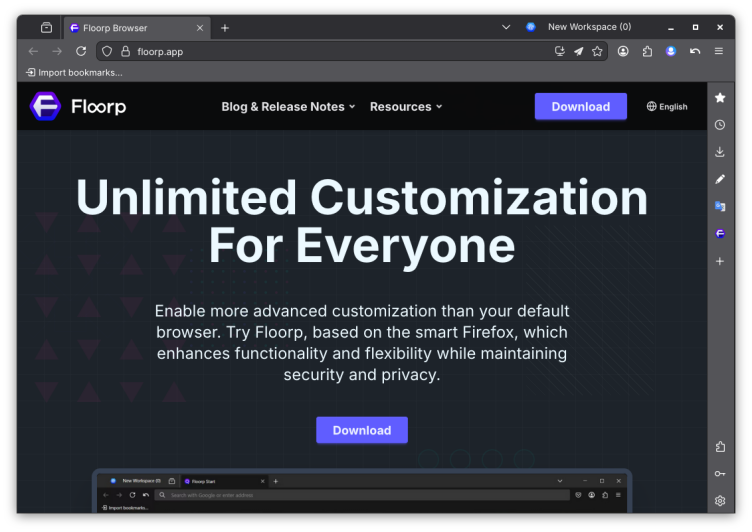Click the Download button below the hero text

362,430
